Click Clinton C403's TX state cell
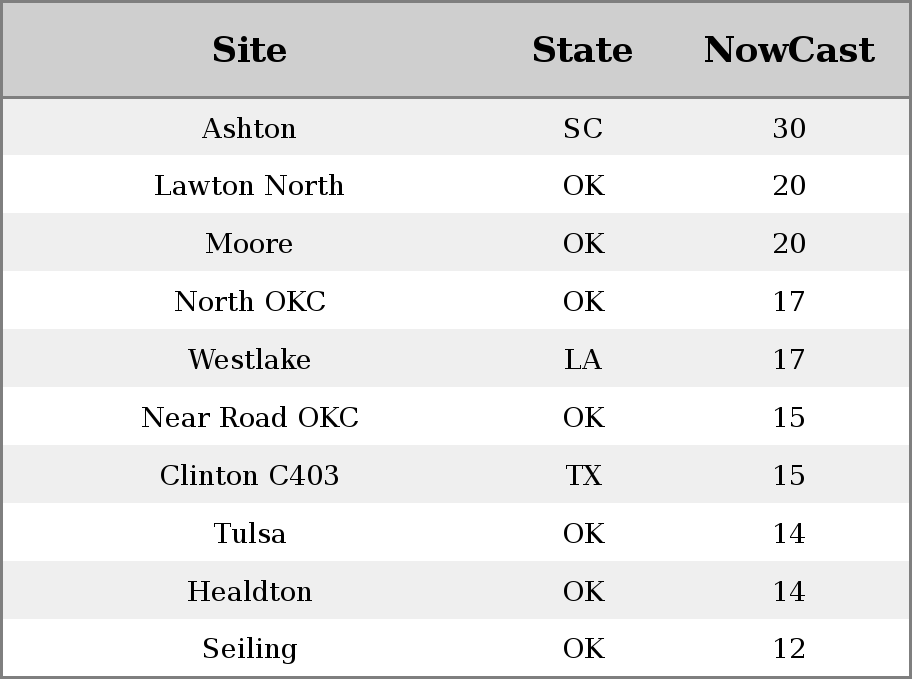This screenshot has width=912, height=679. pos(583,475)
